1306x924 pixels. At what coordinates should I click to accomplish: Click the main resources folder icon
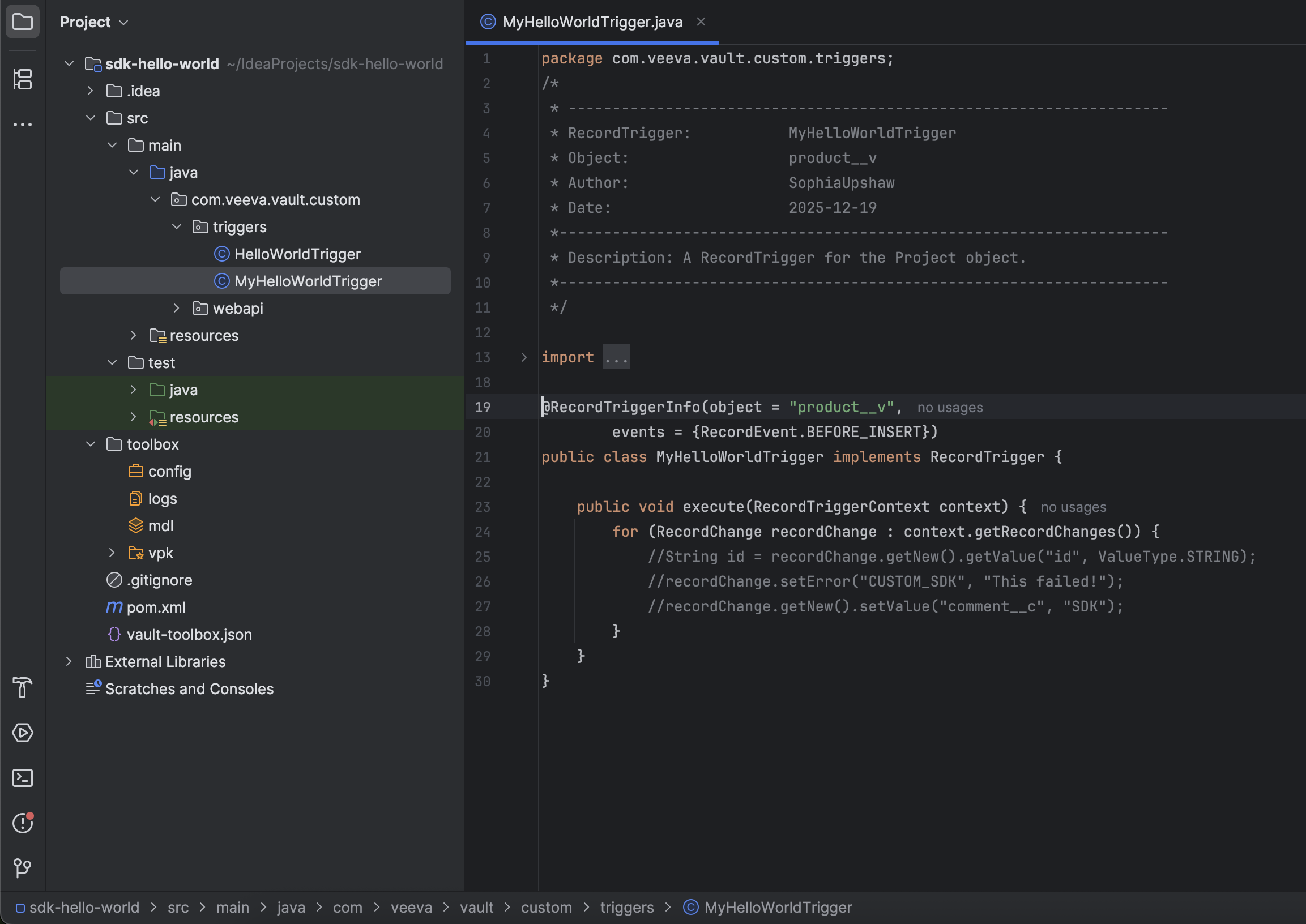(x=157, y=336)
